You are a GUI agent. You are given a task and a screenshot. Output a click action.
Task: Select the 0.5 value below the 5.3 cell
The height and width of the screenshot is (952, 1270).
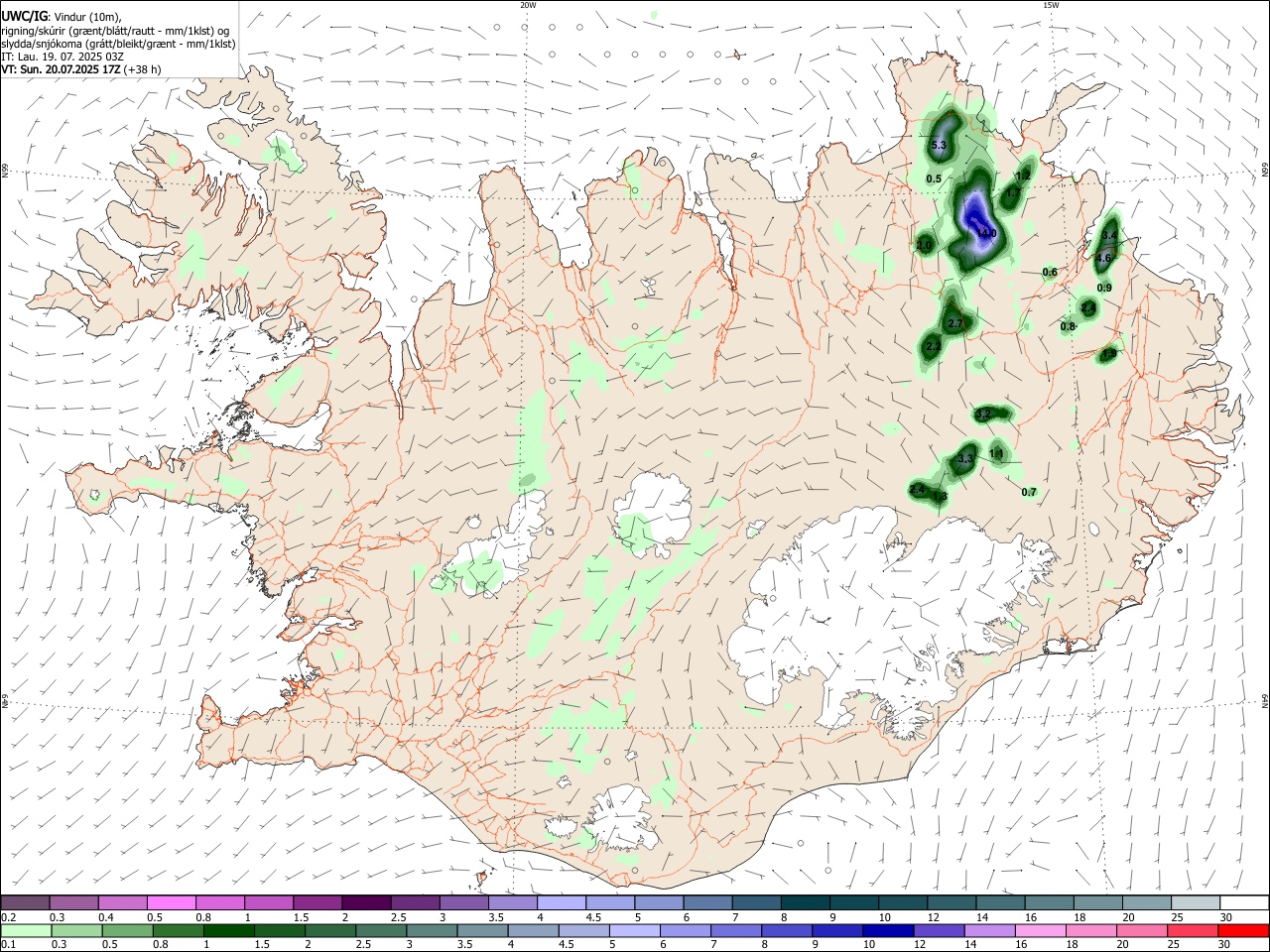click(934, 179)
